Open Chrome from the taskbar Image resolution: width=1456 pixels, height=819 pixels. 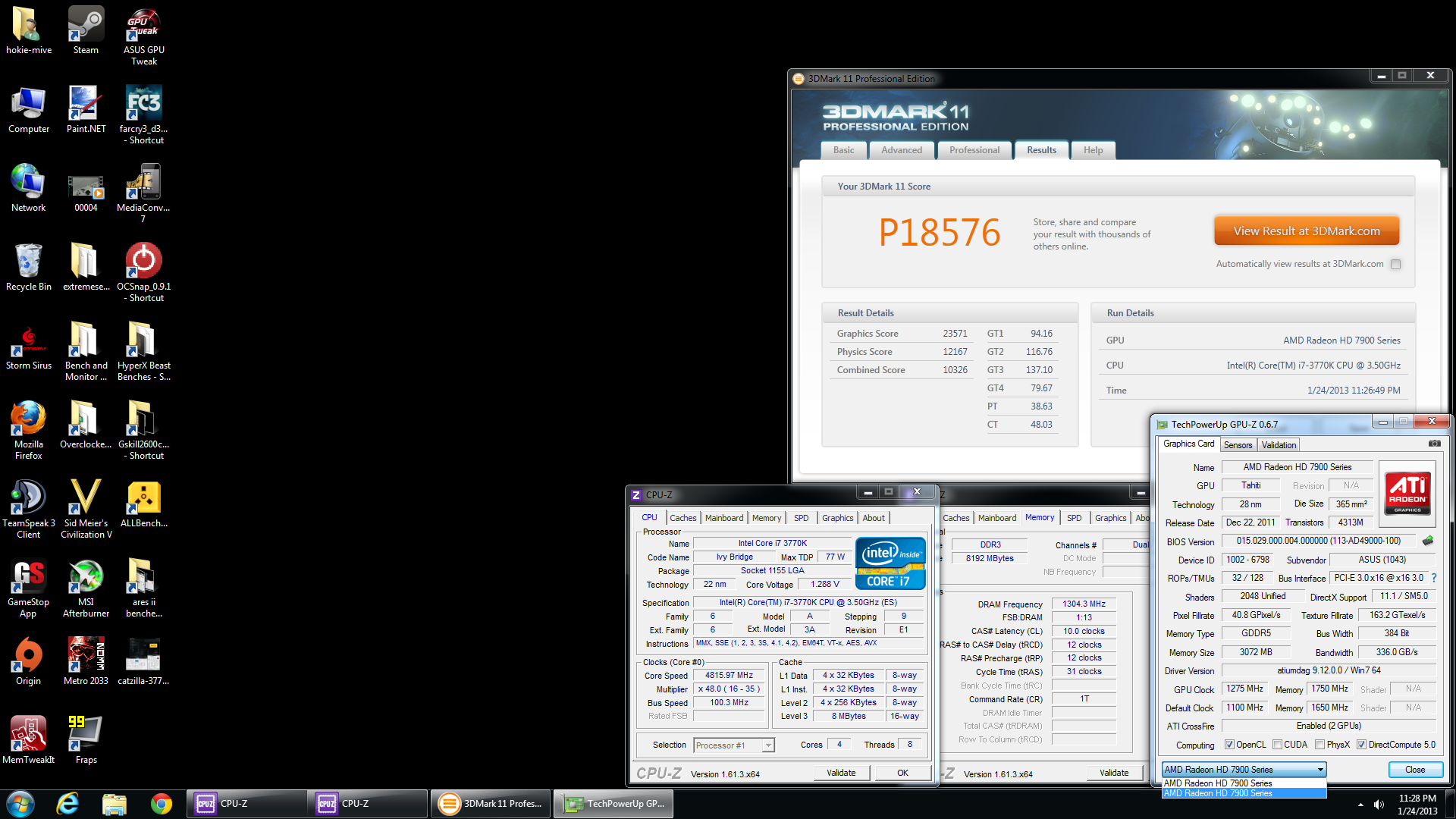161,804
